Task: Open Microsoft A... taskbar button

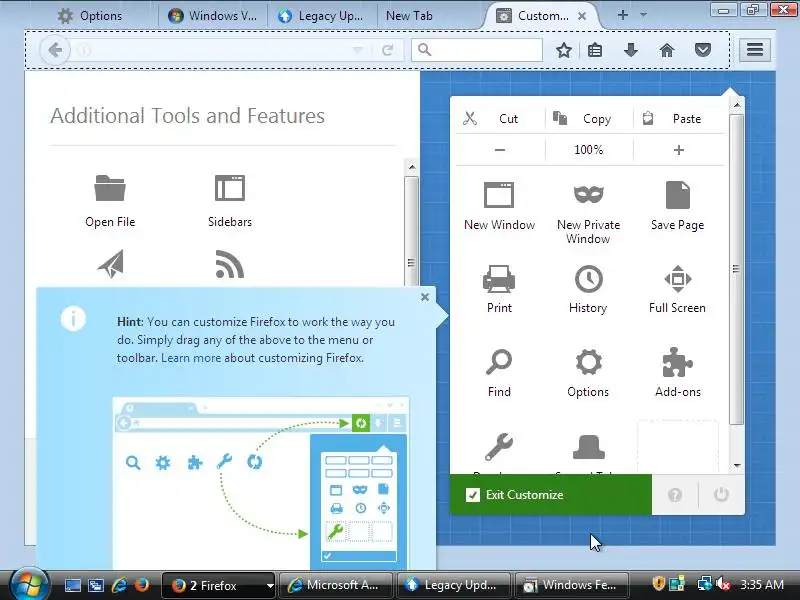Action: click(336, 585)
